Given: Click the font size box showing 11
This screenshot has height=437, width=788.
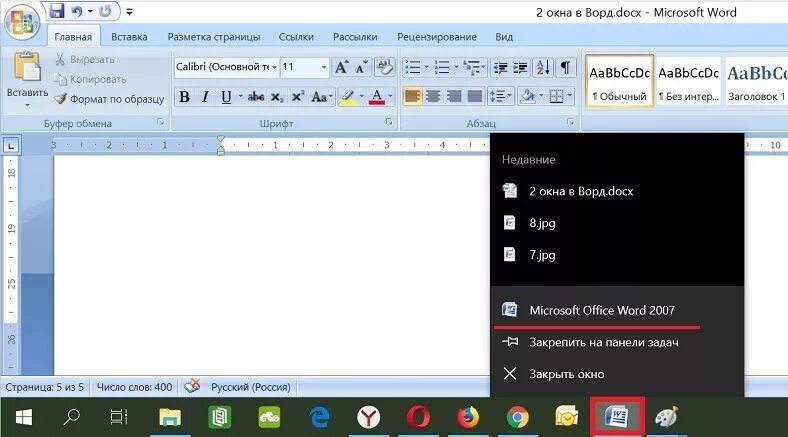Looking at the screenshot, I should coord(300,67).
